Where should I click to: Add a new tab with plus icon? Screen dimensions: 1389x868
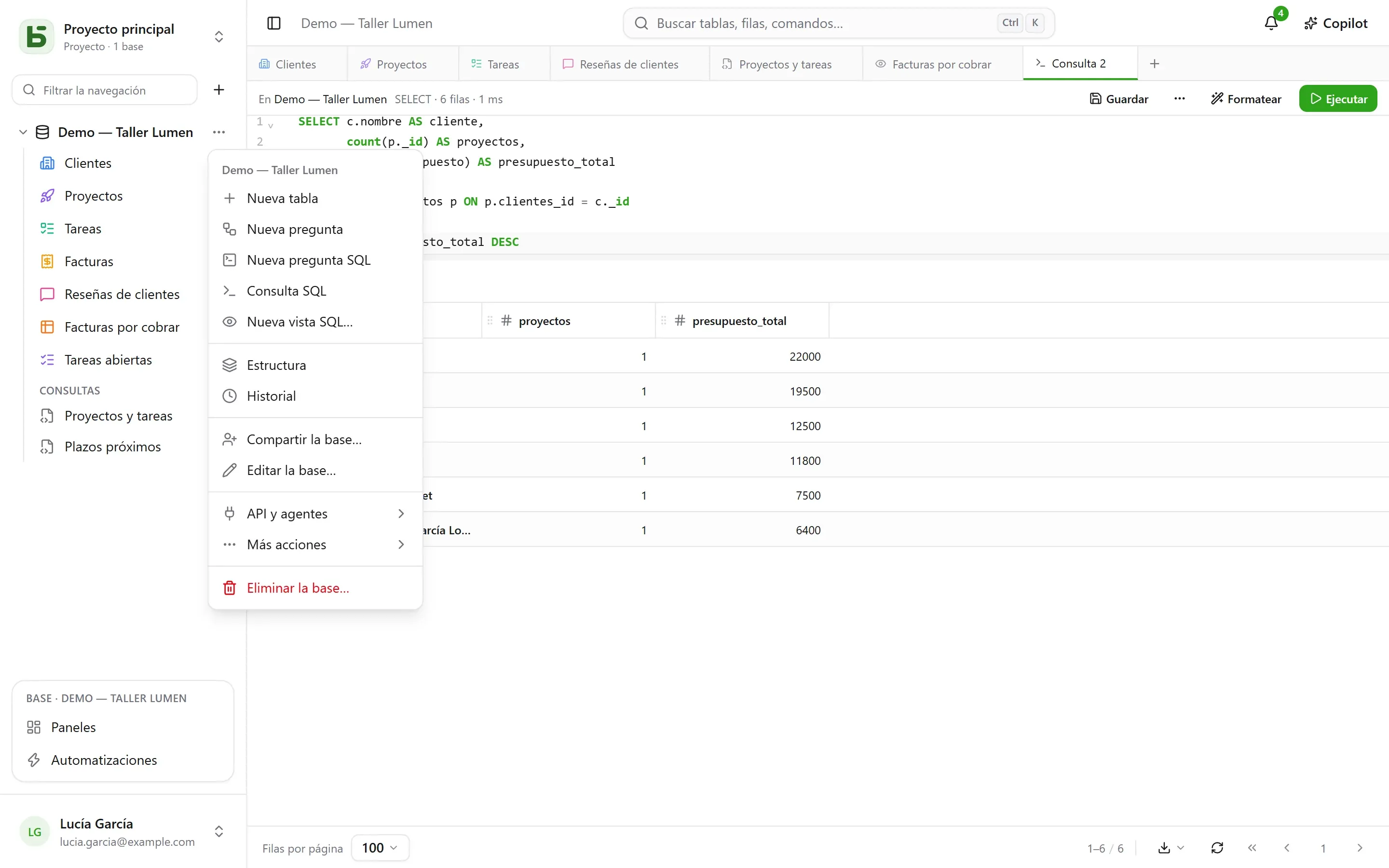tap(1155, 64)
